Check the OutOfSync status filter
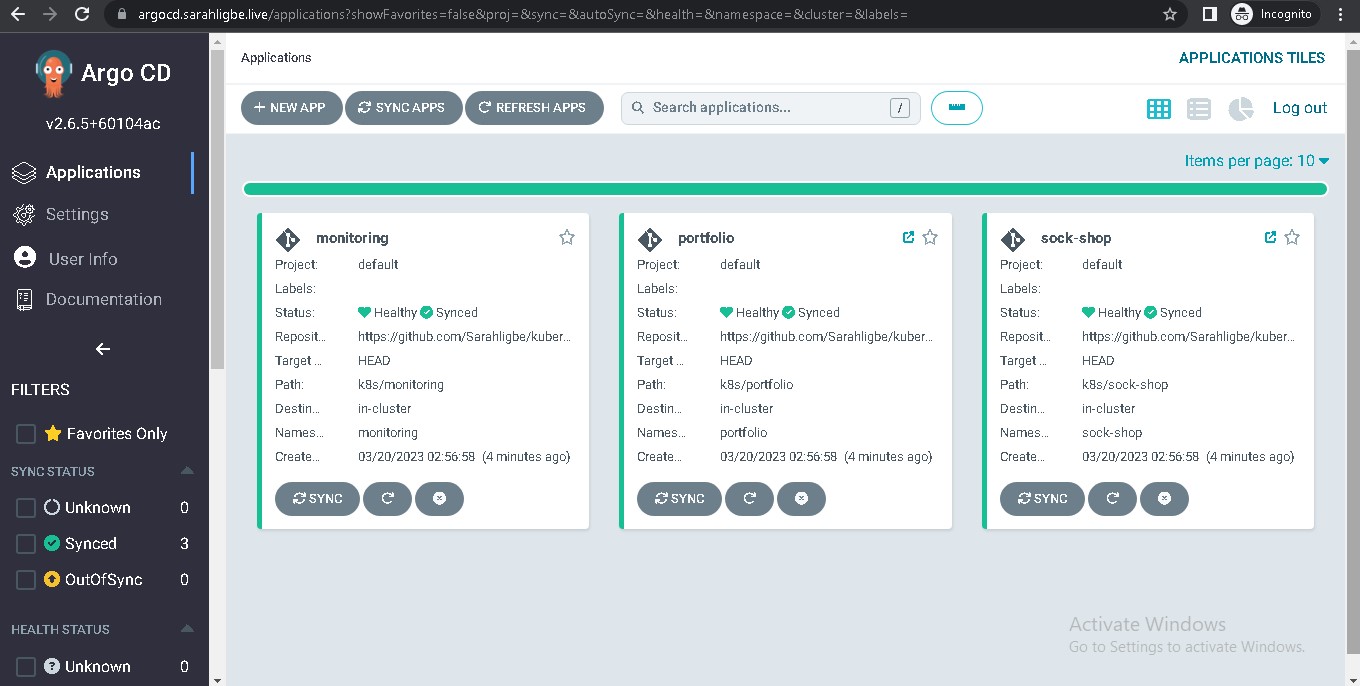The image size is (1360, 686). [x=26, y=580]
